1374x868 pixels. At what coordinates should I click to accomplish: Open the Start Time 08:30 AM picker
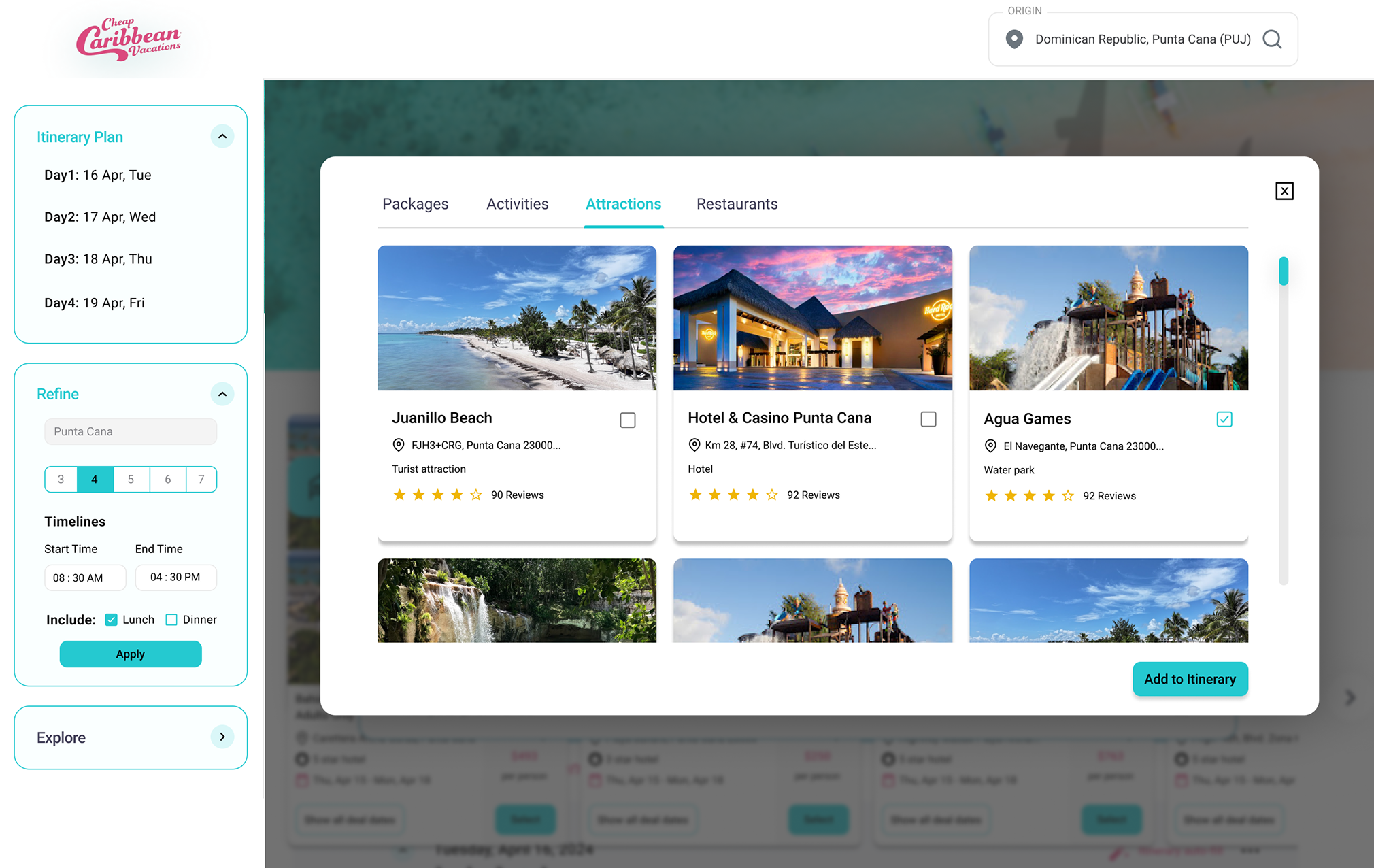85,578
